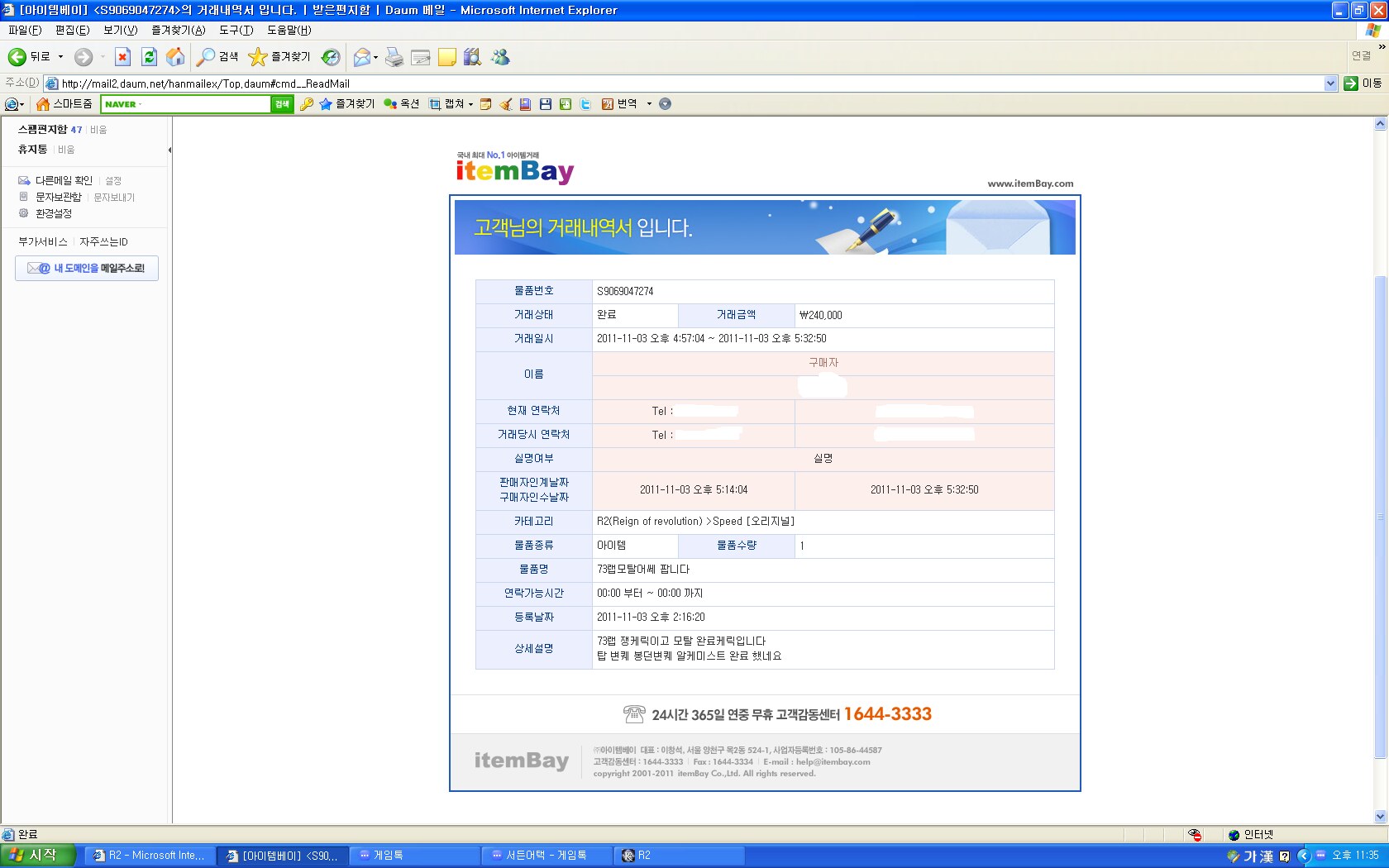Click the Stop page loading icon
The height and width of the screenshot is (868, 1389).
pyautogui.click(x=122, y=57)
